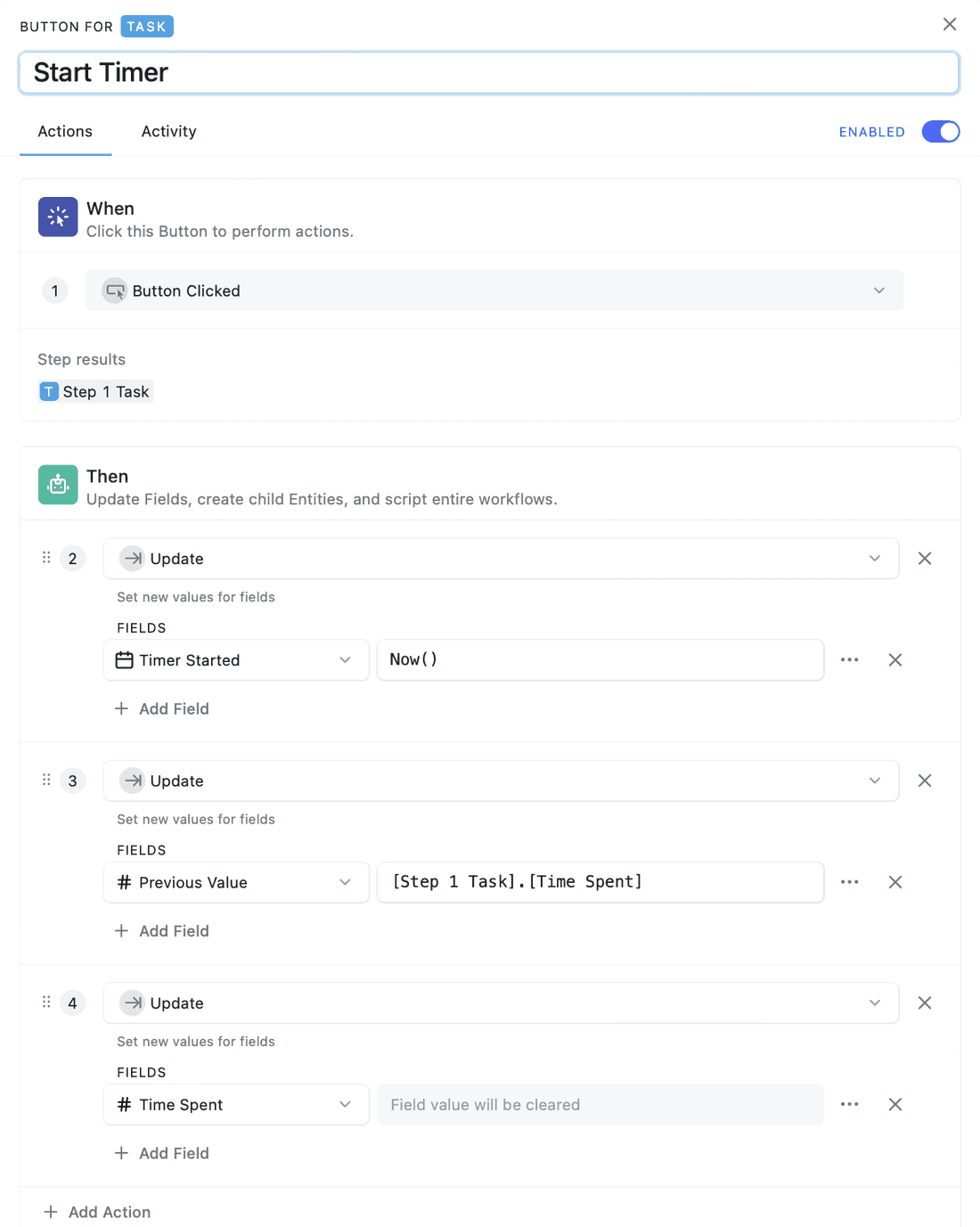
Task: Remove action step 2 with its X icon
Action: (x=925, y=559)
